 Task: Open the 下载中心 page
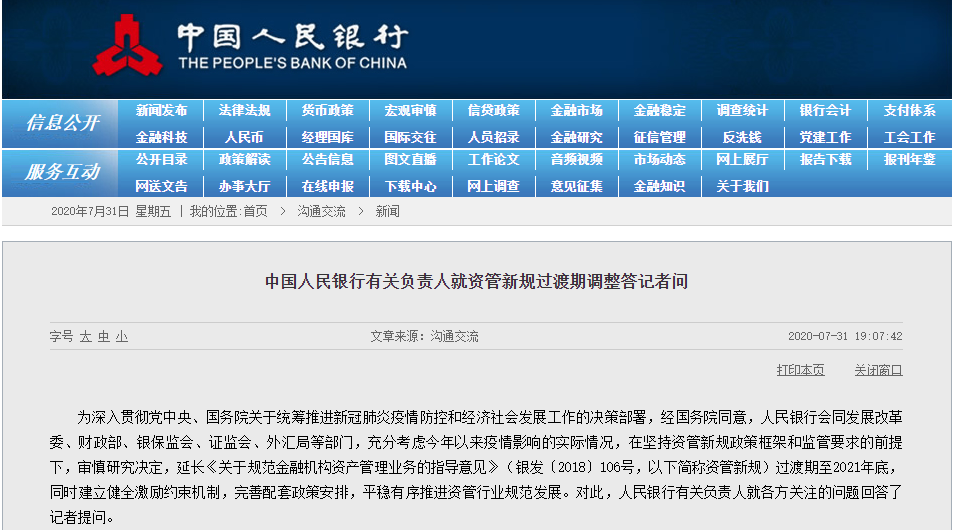click(410, 186)
